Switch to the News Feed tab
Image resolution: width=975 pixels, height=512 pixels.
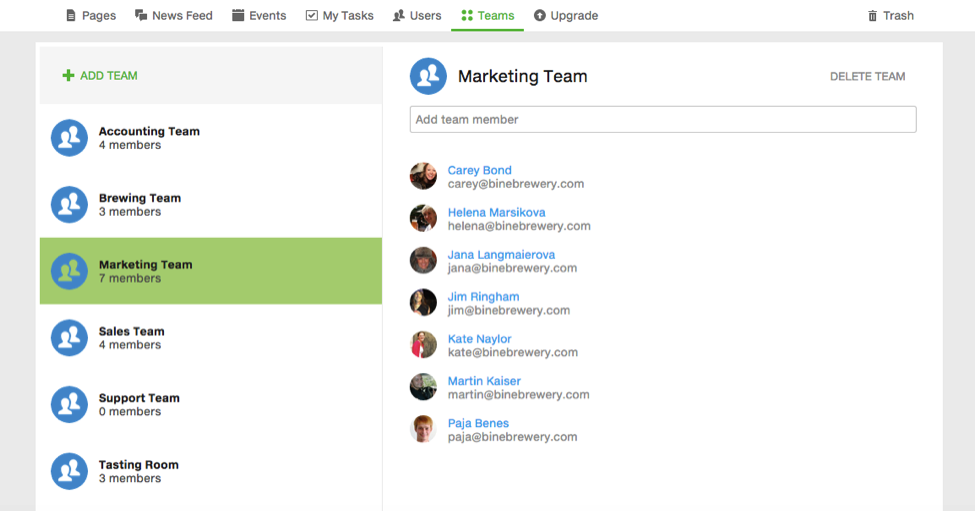pos(173,16)
